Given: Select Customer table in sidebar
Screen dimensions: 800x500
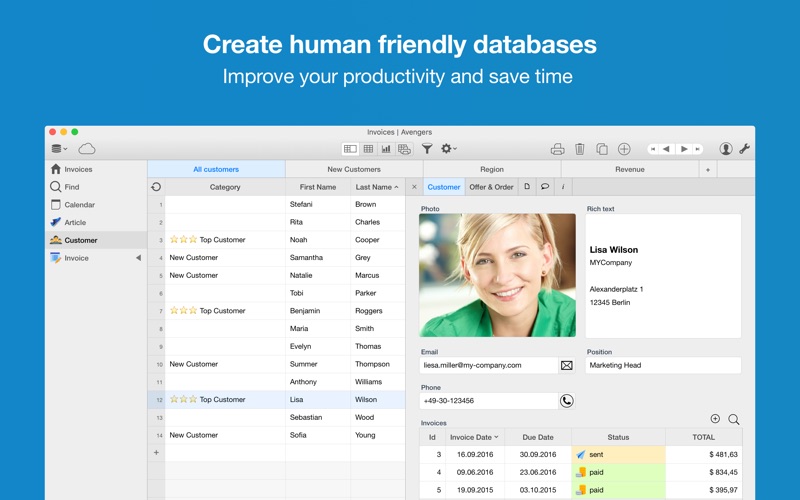Looking at the screenshot, I should (x=96, y=240).
